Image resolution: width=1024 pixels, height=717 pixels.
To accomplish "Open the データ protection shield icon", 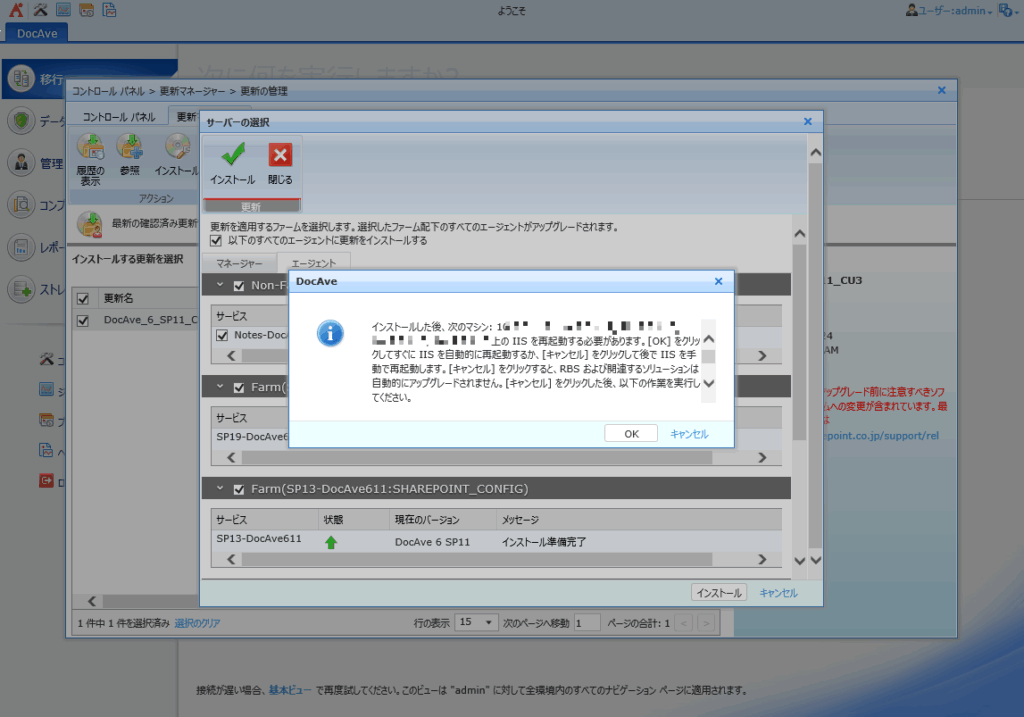I will click(x=21, y=121).
